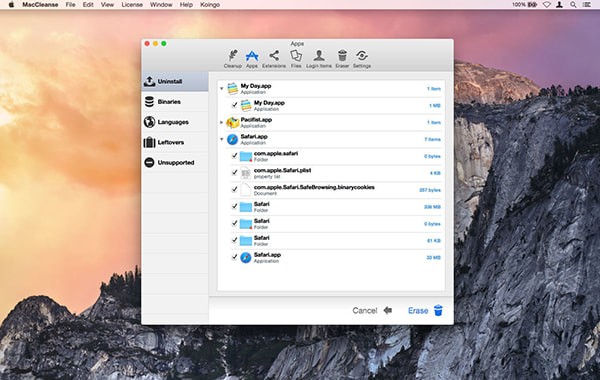Open the Extensions toolbar tool

274,59
